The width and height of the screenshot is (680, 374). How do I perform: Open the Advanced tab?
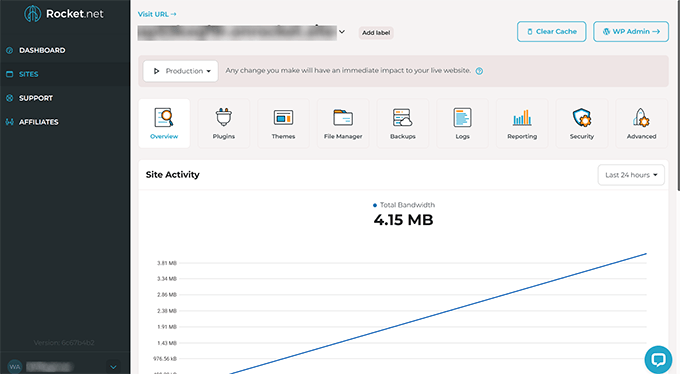641,123
